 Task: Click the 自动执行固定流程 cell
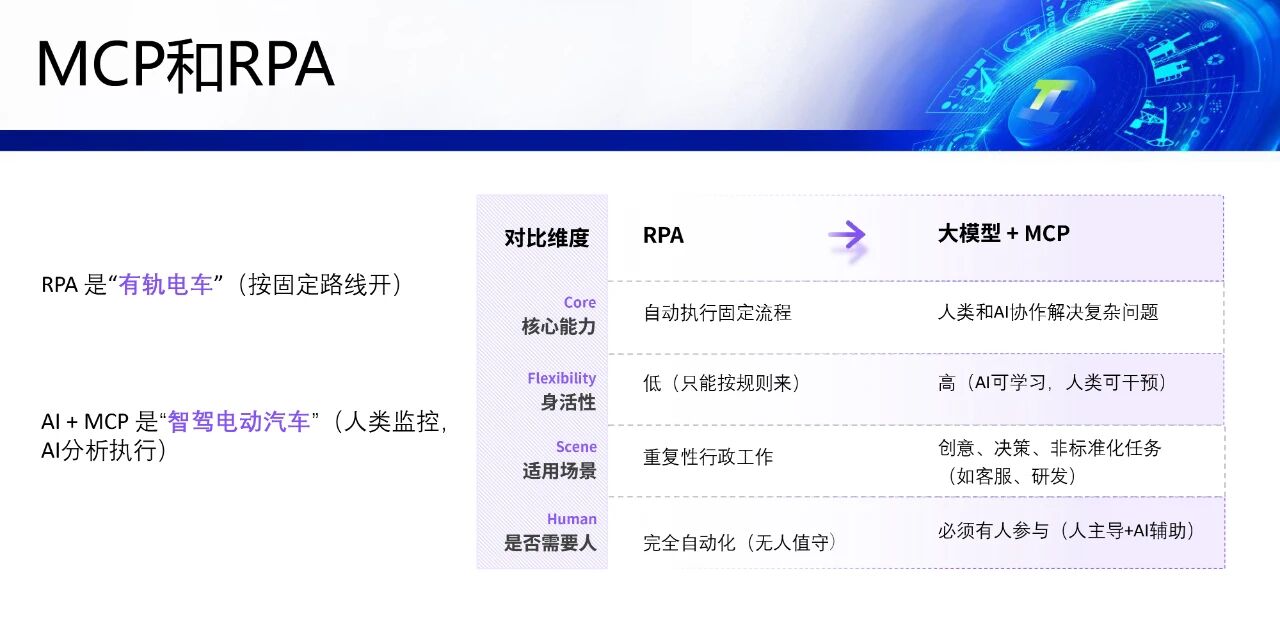pyautogui.click(x=717, y=312)
